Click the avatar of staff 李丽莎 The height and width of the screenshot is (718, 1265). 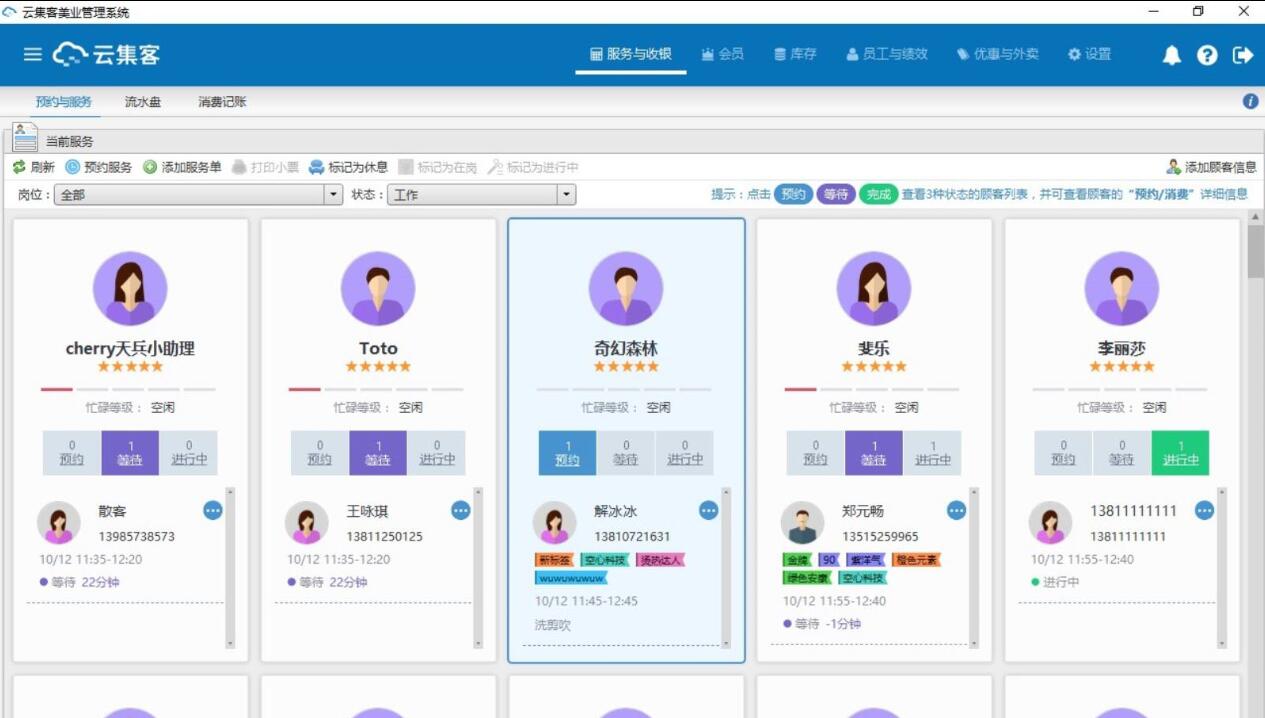coord(1122,289)
